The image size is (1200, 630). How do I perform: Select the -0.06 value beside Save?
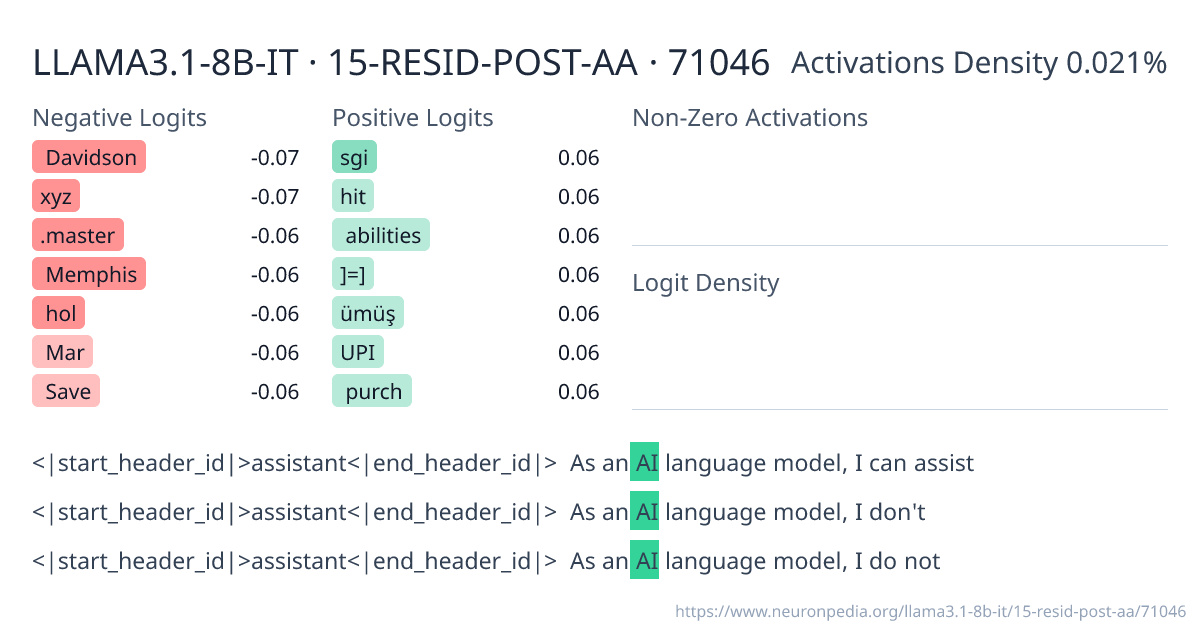(275, 391)
